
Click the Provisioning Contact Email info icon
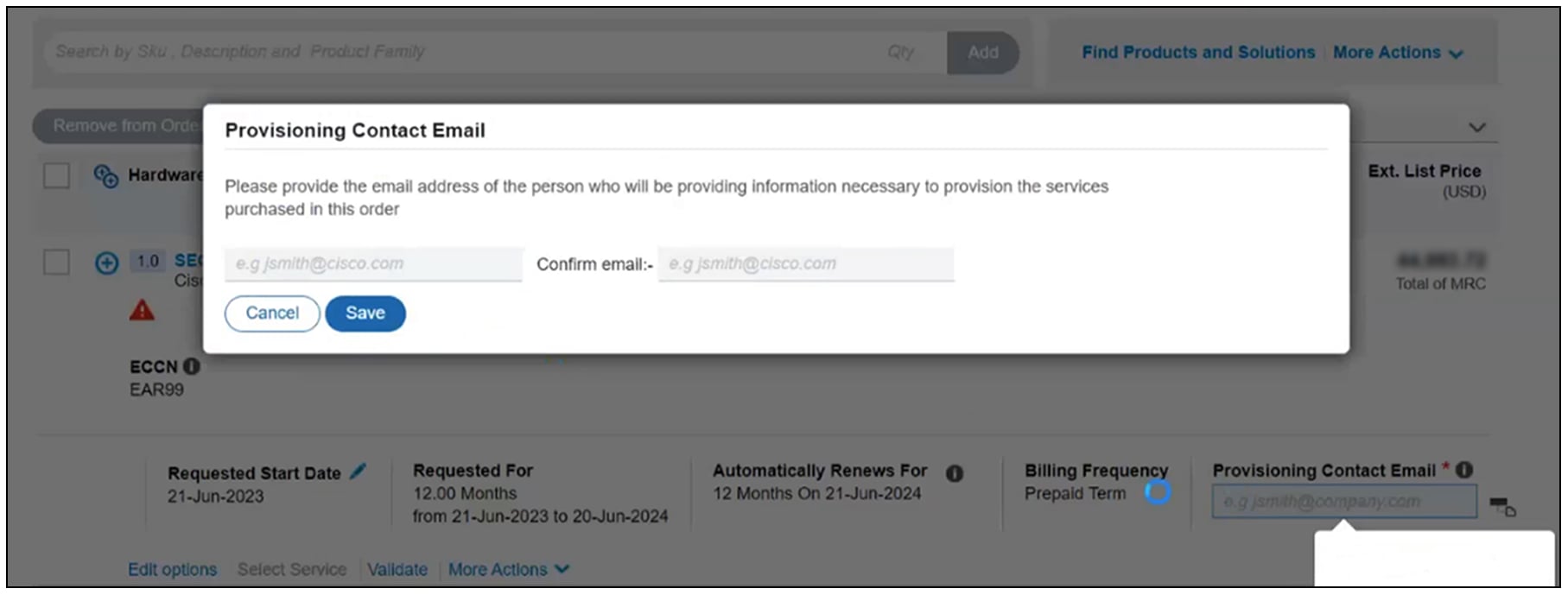1464,470
